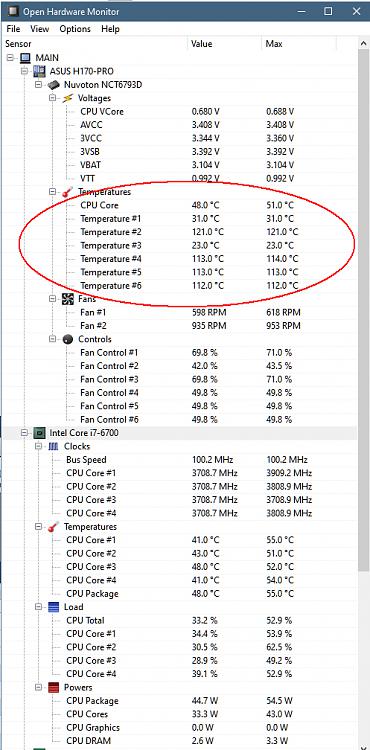Collapse the Fans group
Screen dimensions: 370x750
[53, 299]
